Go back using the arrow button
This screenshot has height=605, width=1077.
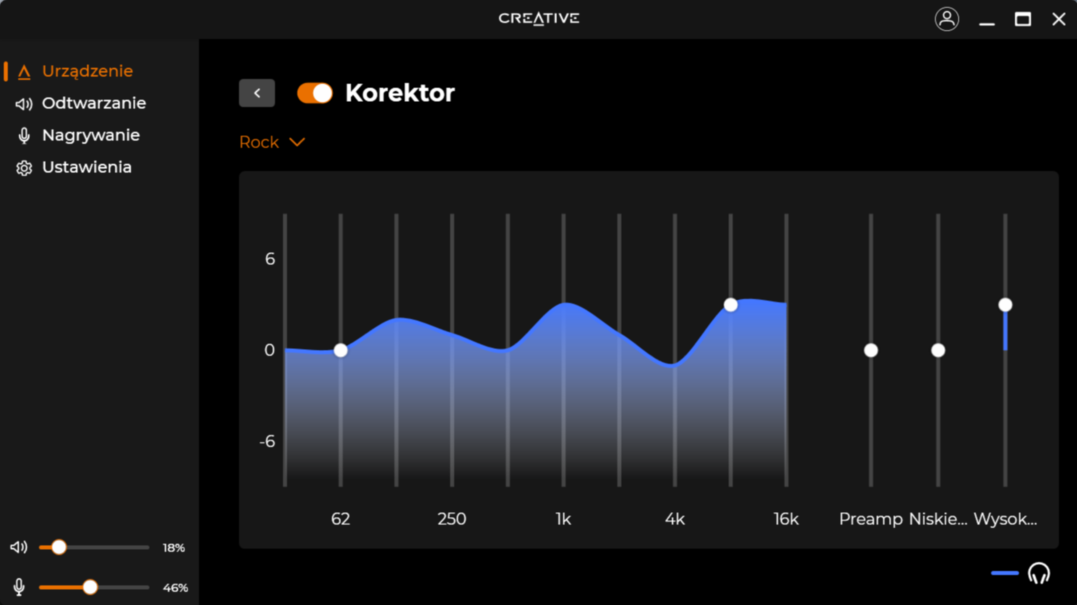(257, 93)
